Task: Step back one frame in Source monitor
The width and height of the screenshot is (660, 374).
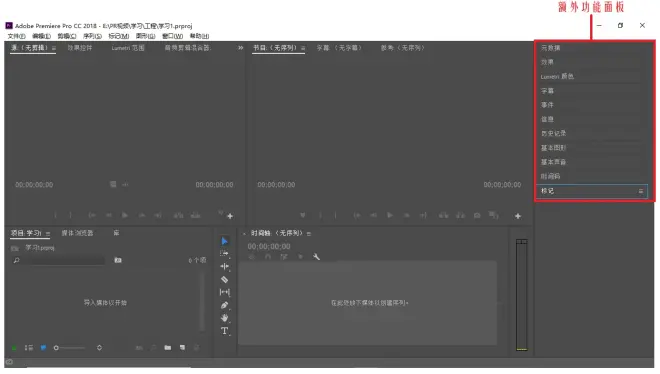Action: click(x=109, y=215)
